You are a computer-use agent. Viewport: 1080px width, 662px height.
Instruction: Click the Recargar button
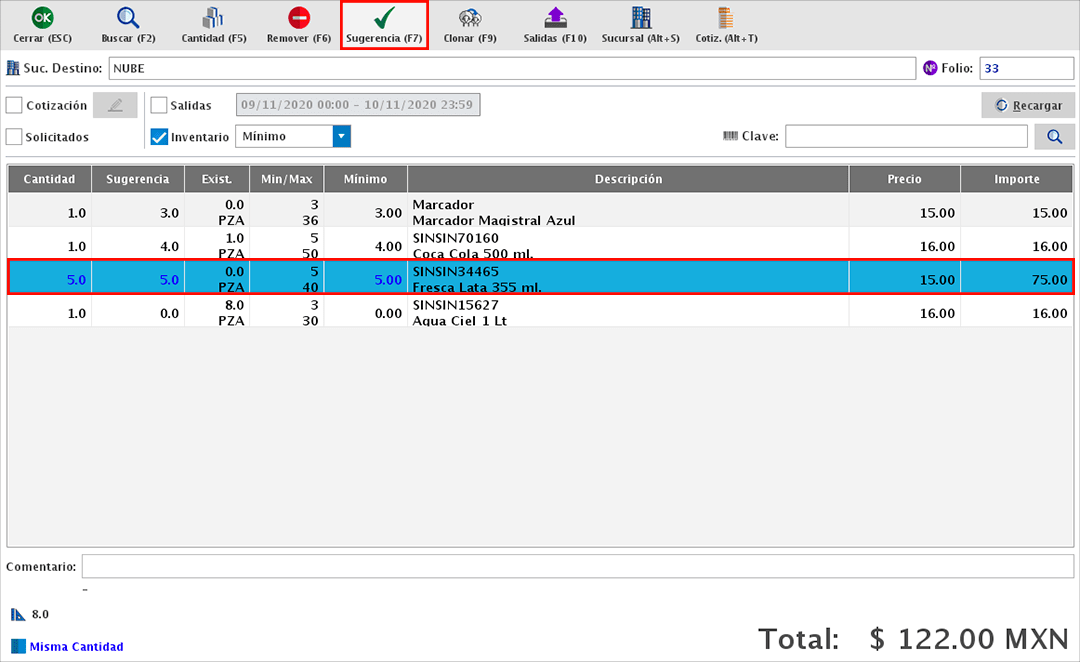[1027, 105]
